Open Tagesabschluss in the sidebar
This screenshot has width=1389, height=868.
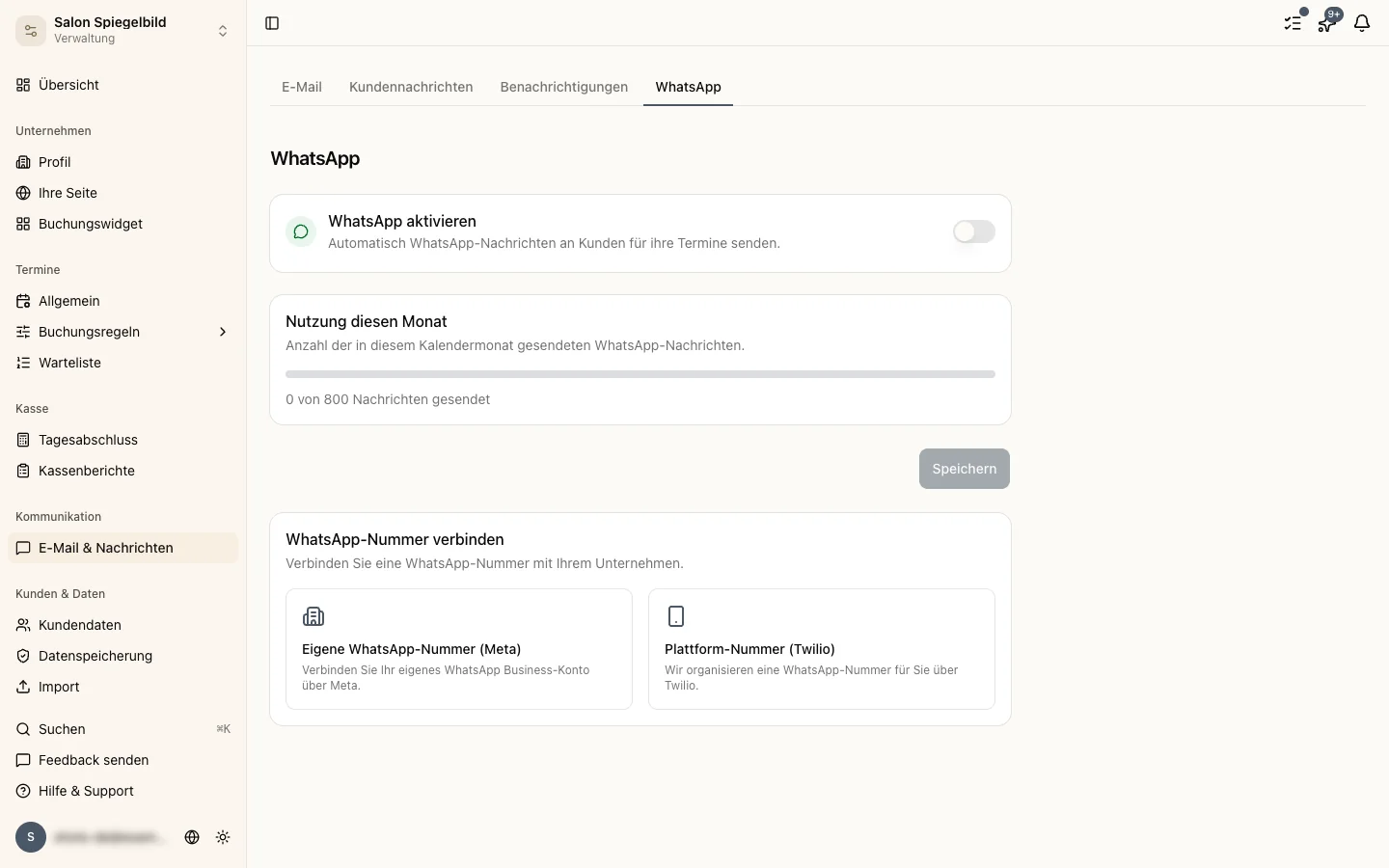click(x=123, y=440)
